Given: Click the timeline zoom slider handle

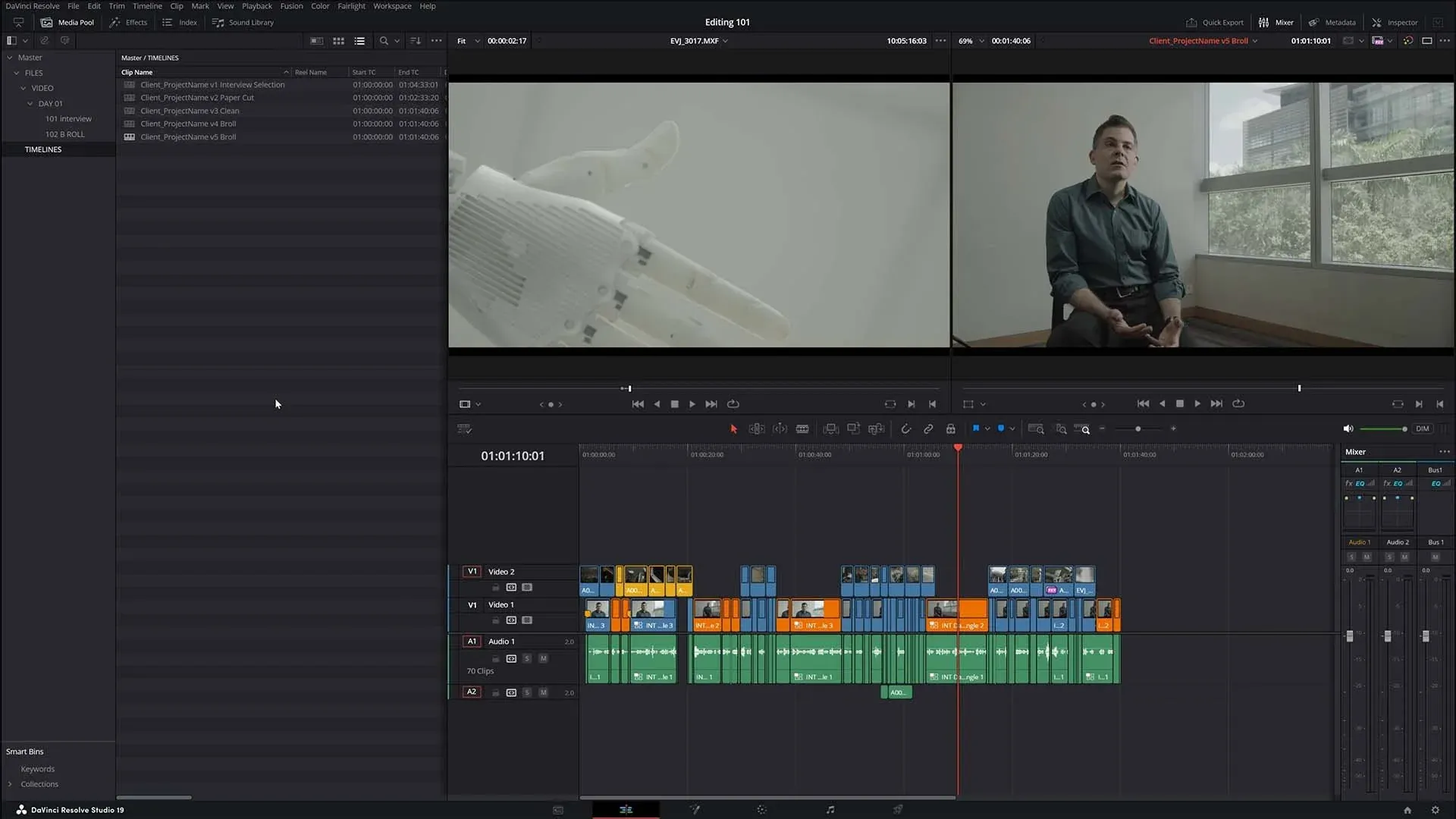Looking at the screenshot, I should (1137, 429).
